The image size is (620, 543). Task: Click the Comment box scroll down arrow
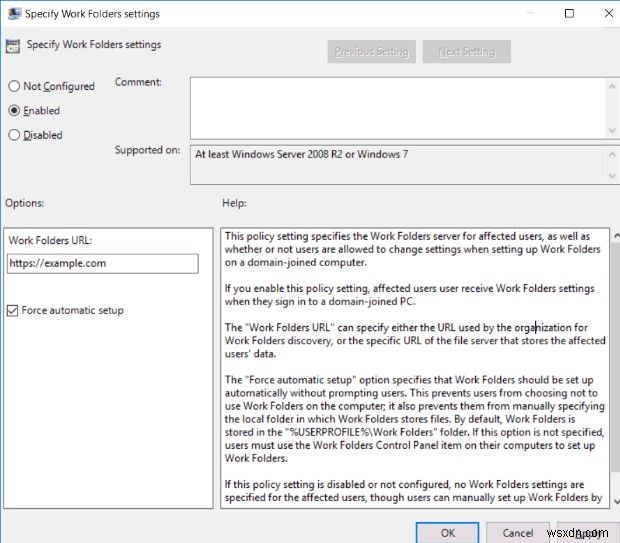pyautogui.click(x=612, y=131)
